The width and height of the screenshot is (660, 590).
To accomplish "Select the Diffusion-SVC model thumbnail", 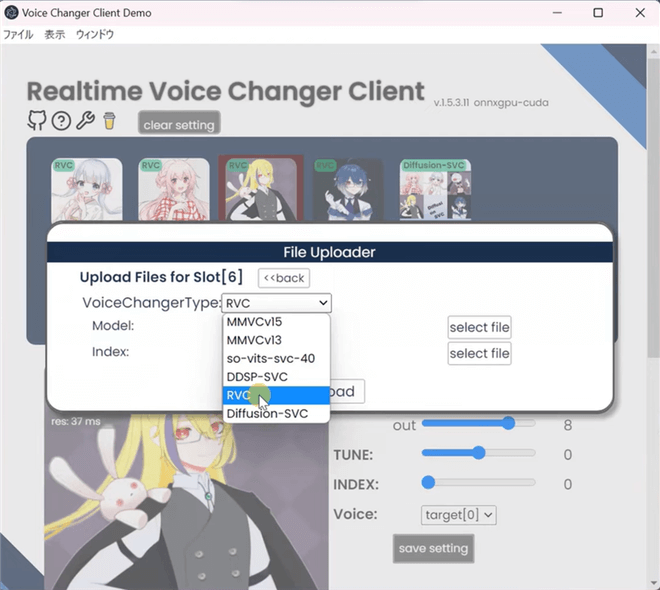I will 435,189.
